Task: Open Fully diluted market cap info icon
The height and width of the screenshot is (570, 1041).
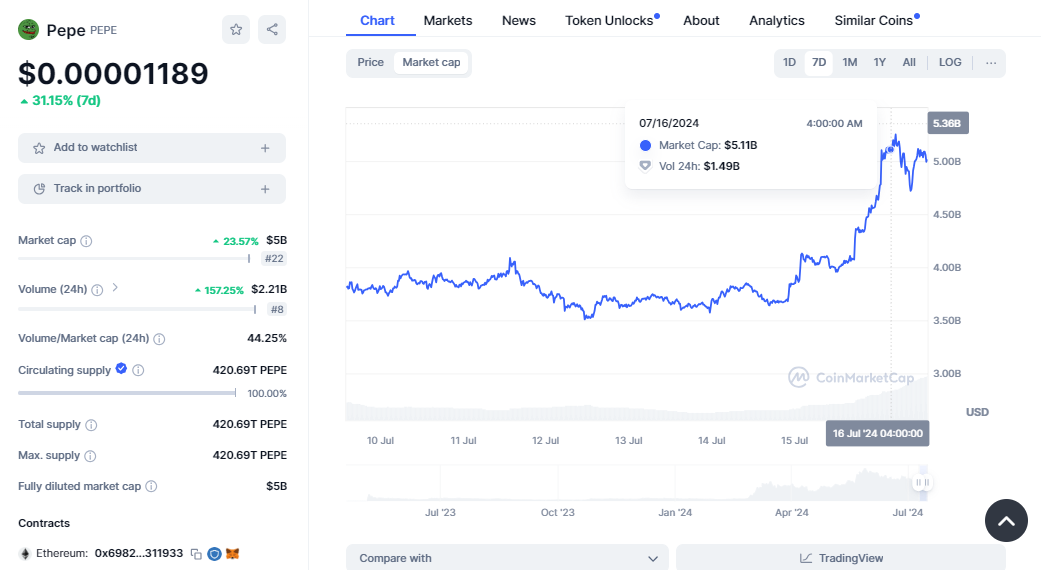Action: click(151, 486)
